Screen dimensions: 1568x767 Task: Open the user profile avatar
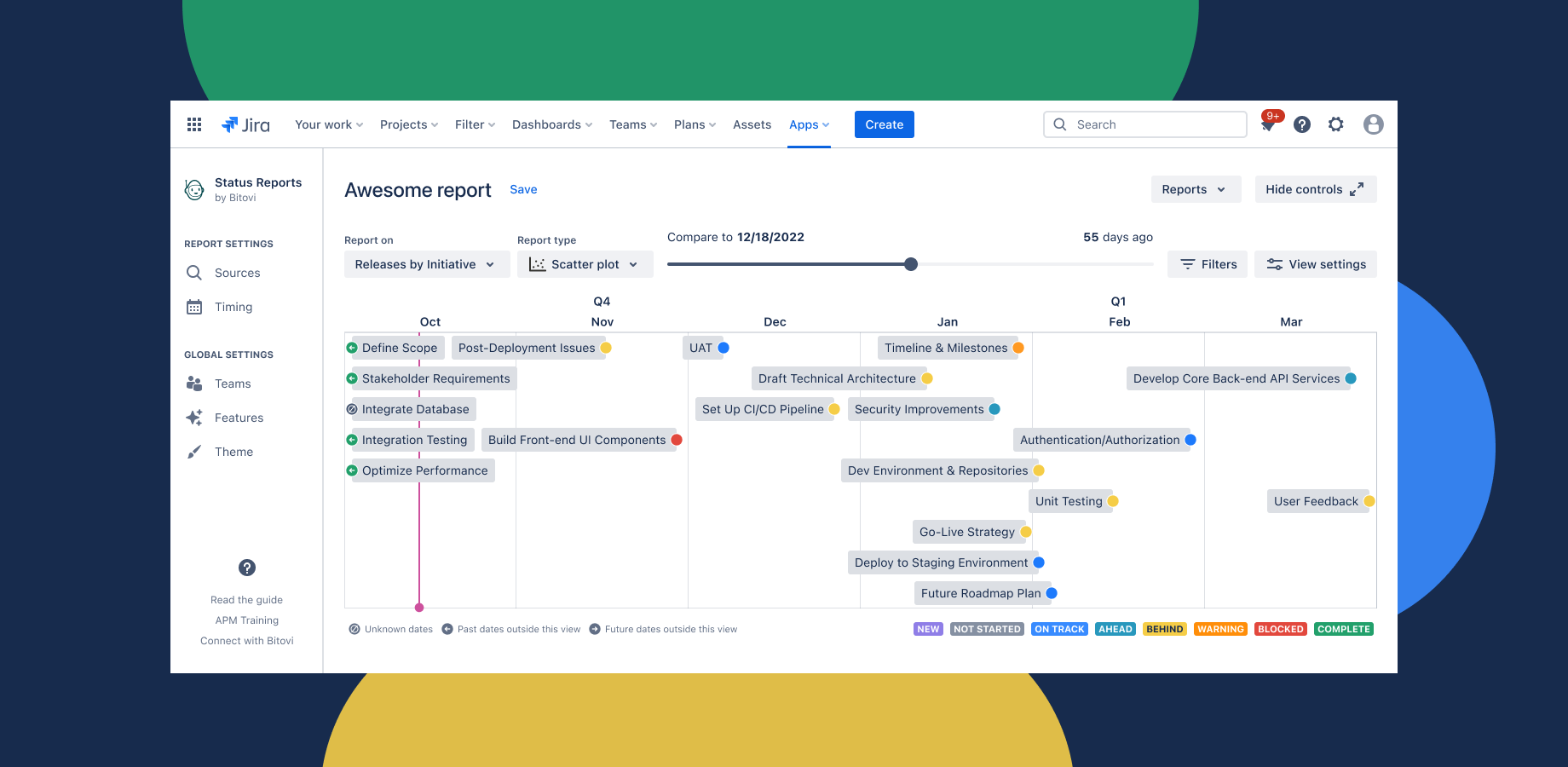pos(1373,124)
